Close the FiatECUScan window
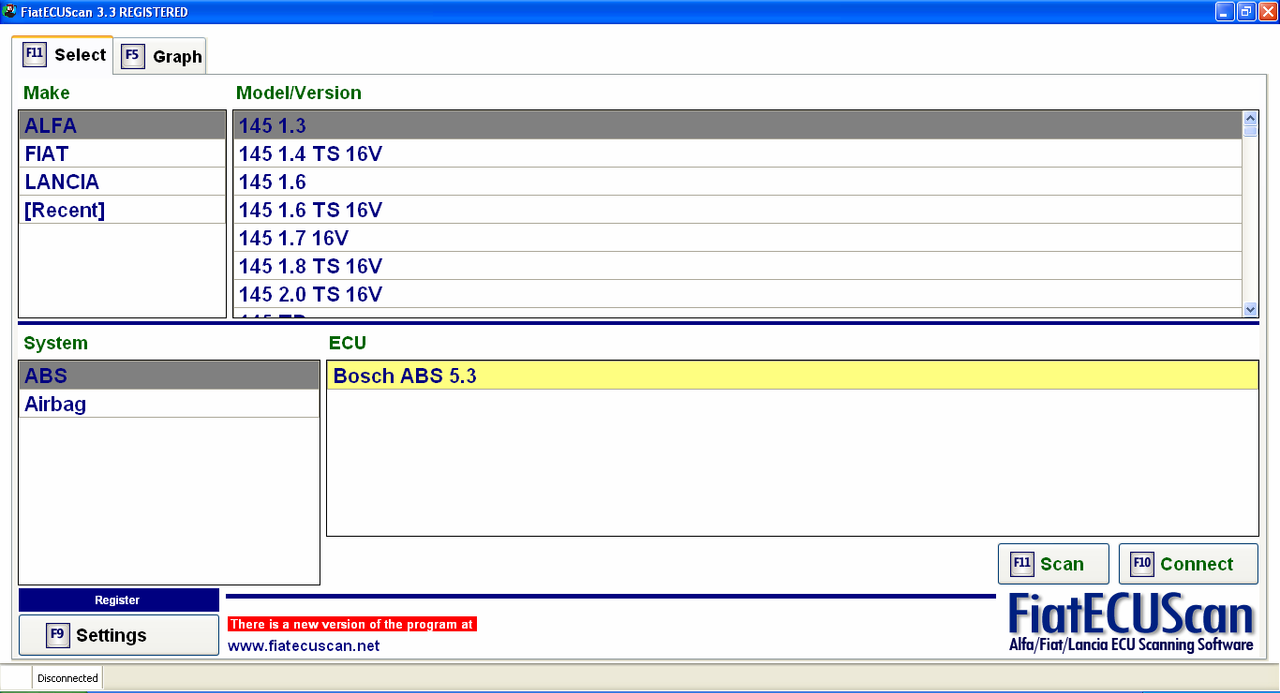This screenshot has height=693, width=1280. pos(1267,12)
